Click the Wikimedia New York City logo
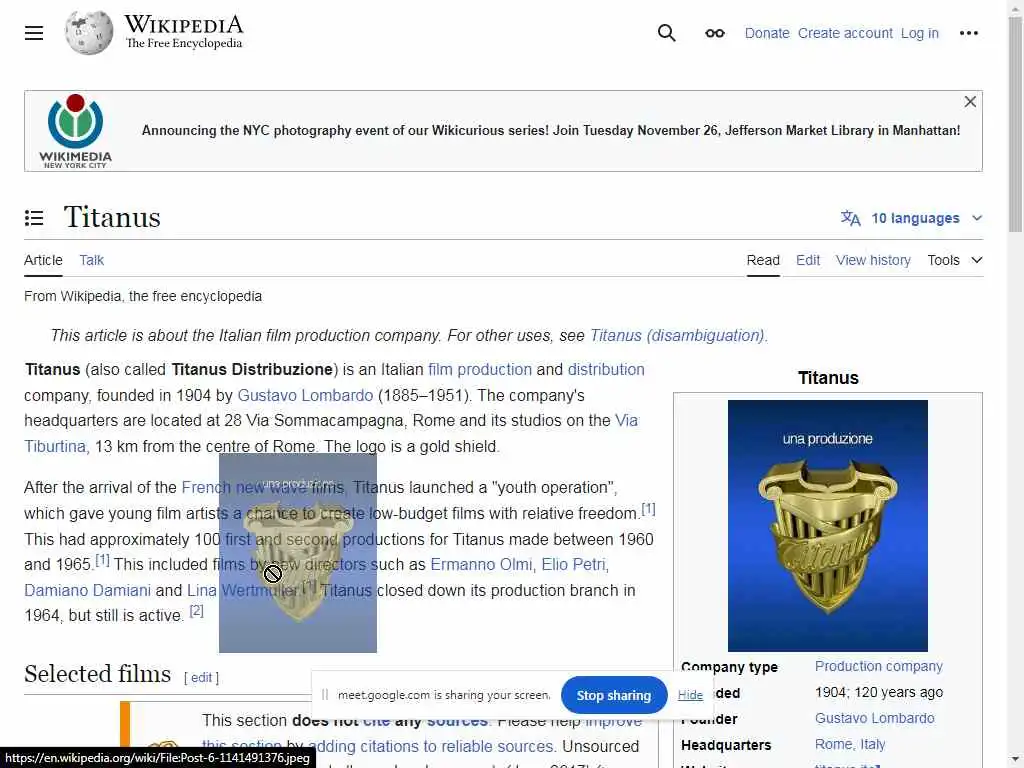This screenshot has height=768, width=1024. pyautogui.click(x=75, y=131)
